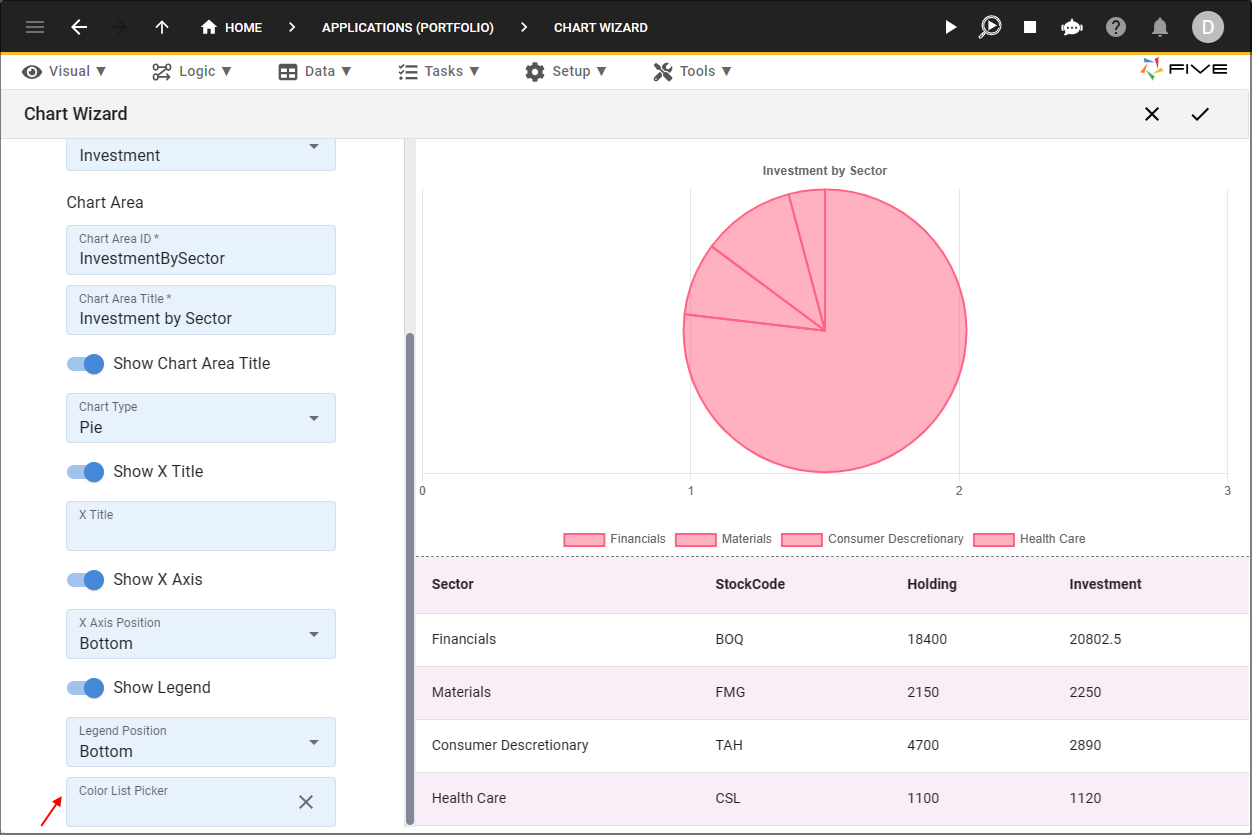The height and width of the screenshot is (835, 1252).
Task: Select the Health Care row cell
Action: (469, 799)
